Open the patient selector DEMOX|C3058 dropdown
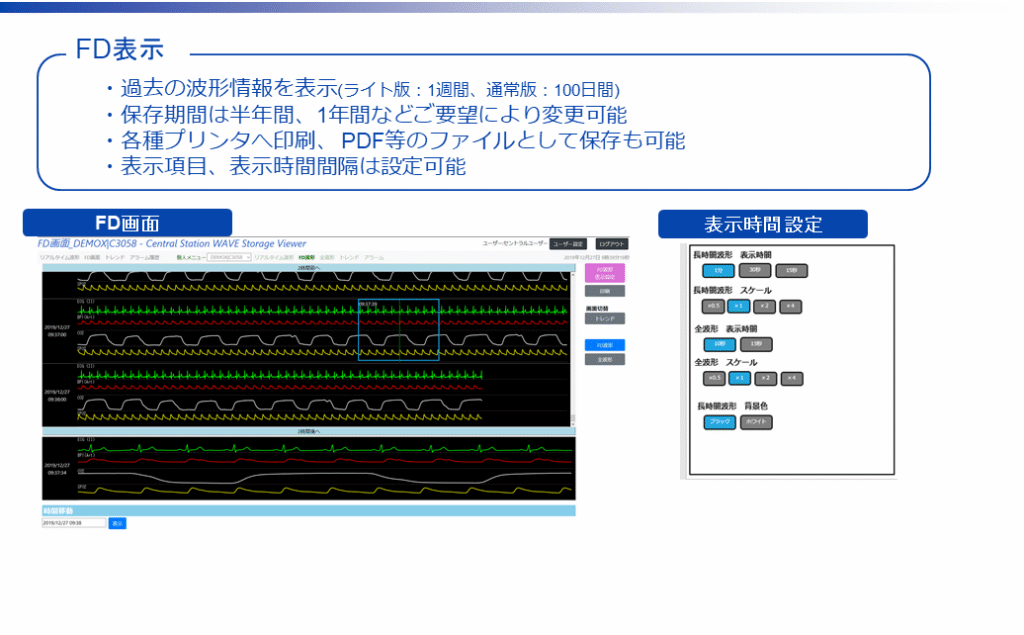Image resolution: width=1024 pixels, height=635 pixels. (x=229, y=257)
